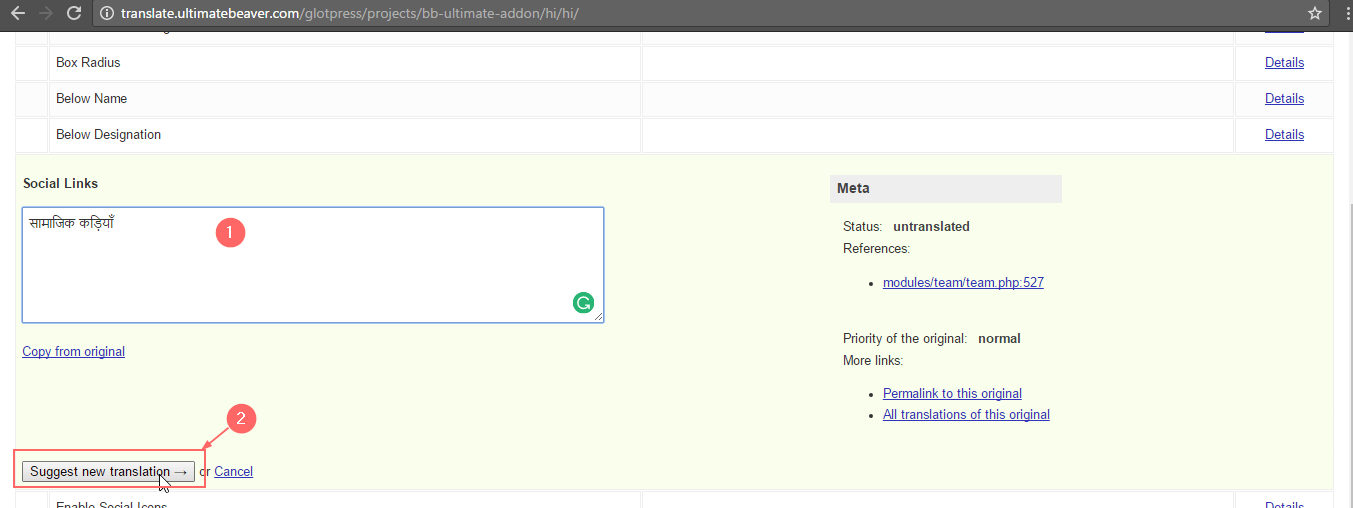This screenshot has height=508, width=1353.
Task: Open modules/team/team.php:527 reference link
Action: [x=962, y=283]
